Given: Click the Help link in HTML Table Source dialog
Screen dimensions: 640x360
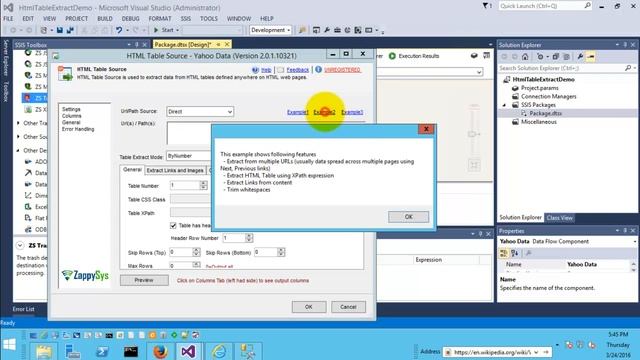Looking at the screenshot, I should click(266, 70).
